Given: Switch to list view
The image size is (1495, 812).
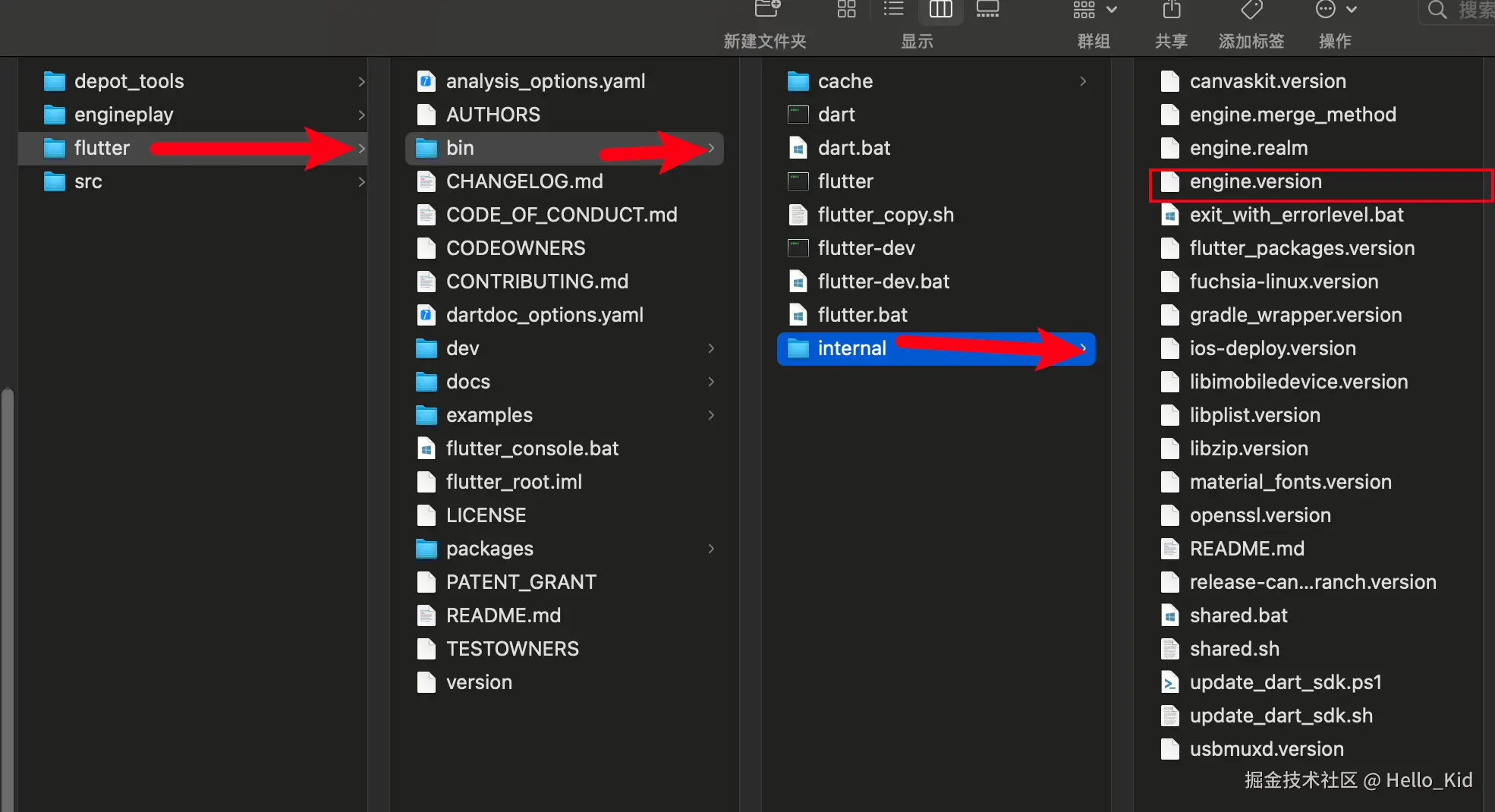Looking at the screenshot, I should (x=894, y=9).
